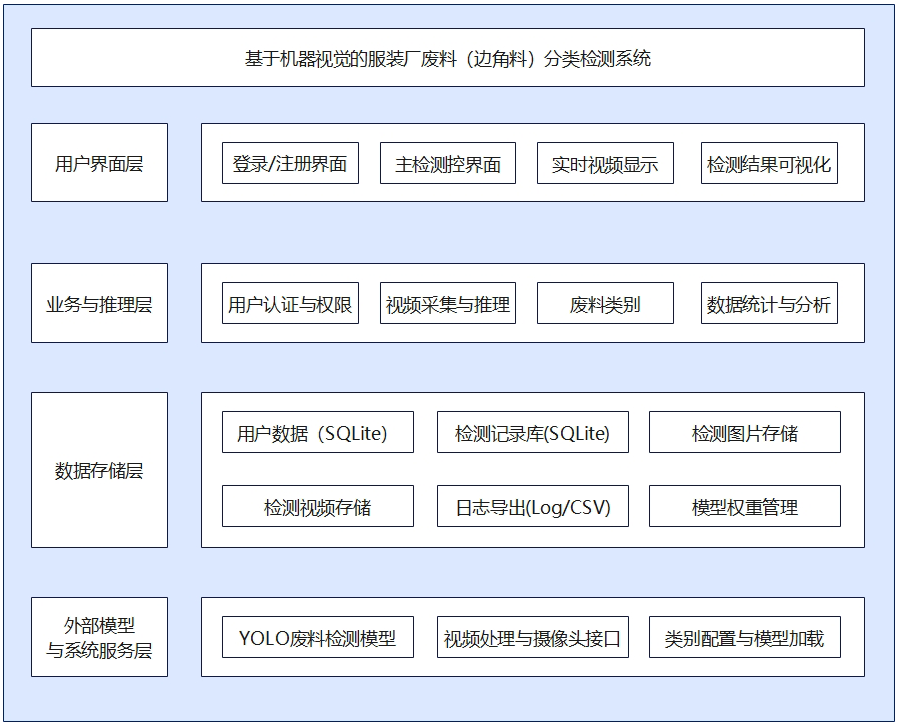Screen dimensions: 898x725
Task: Select the 用户界面层 layer label
Action: pos(99,163)
